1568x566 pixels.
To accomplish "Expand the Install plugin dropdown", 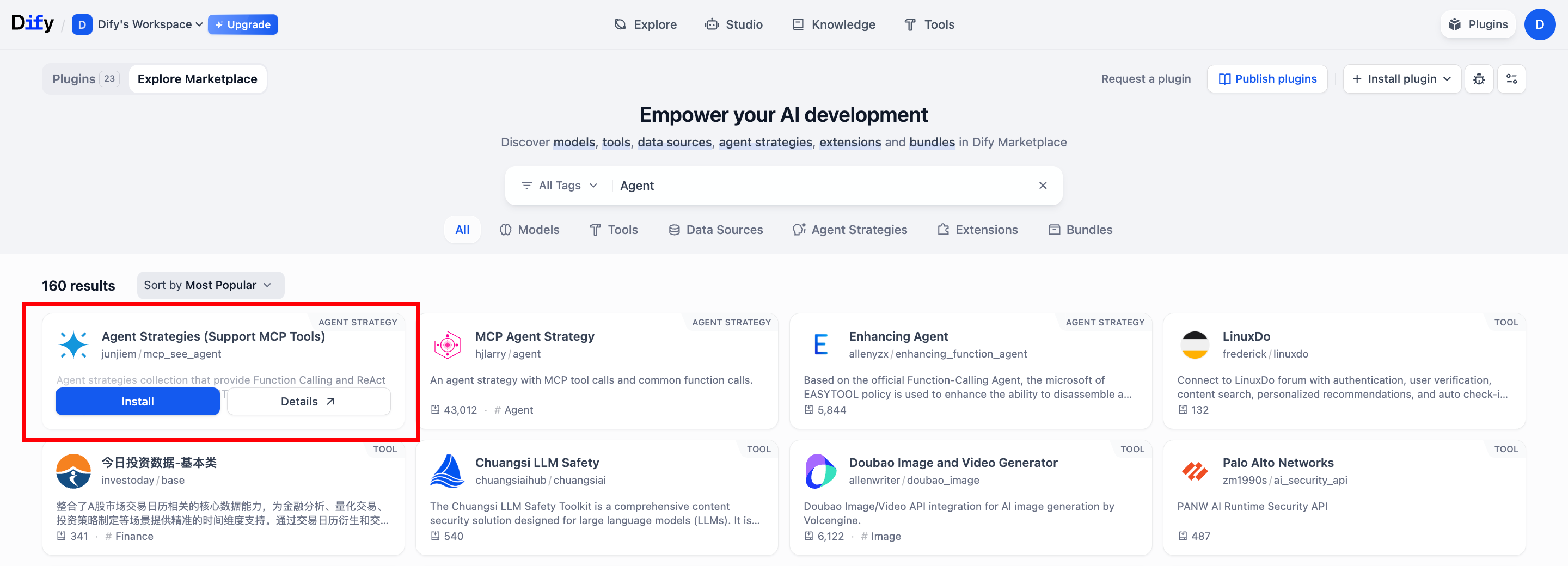I will pos(1401,79).
